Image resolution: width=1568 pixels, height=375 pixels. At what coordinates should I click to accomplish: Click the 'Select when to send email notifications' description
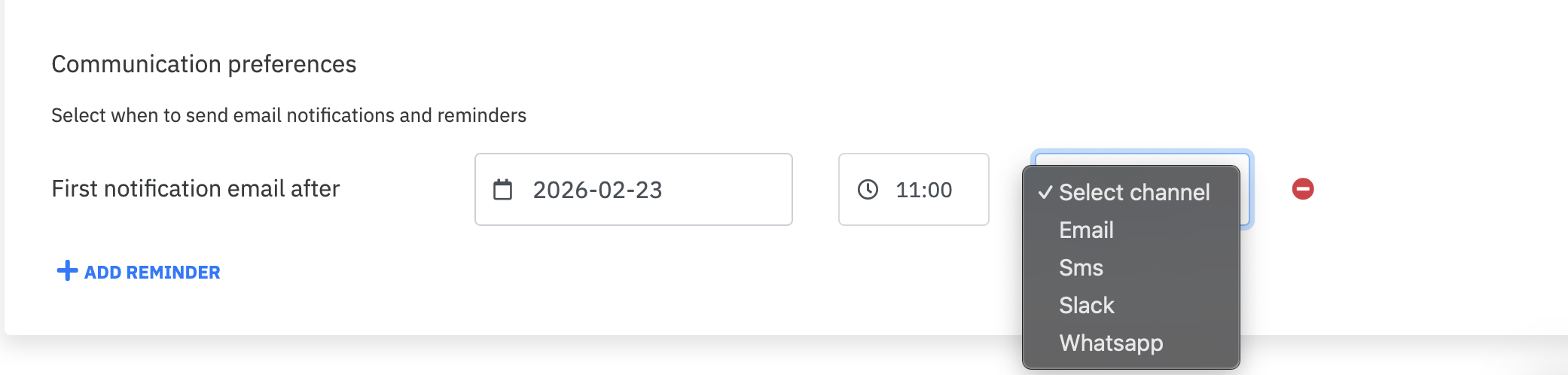pos(288,115)
